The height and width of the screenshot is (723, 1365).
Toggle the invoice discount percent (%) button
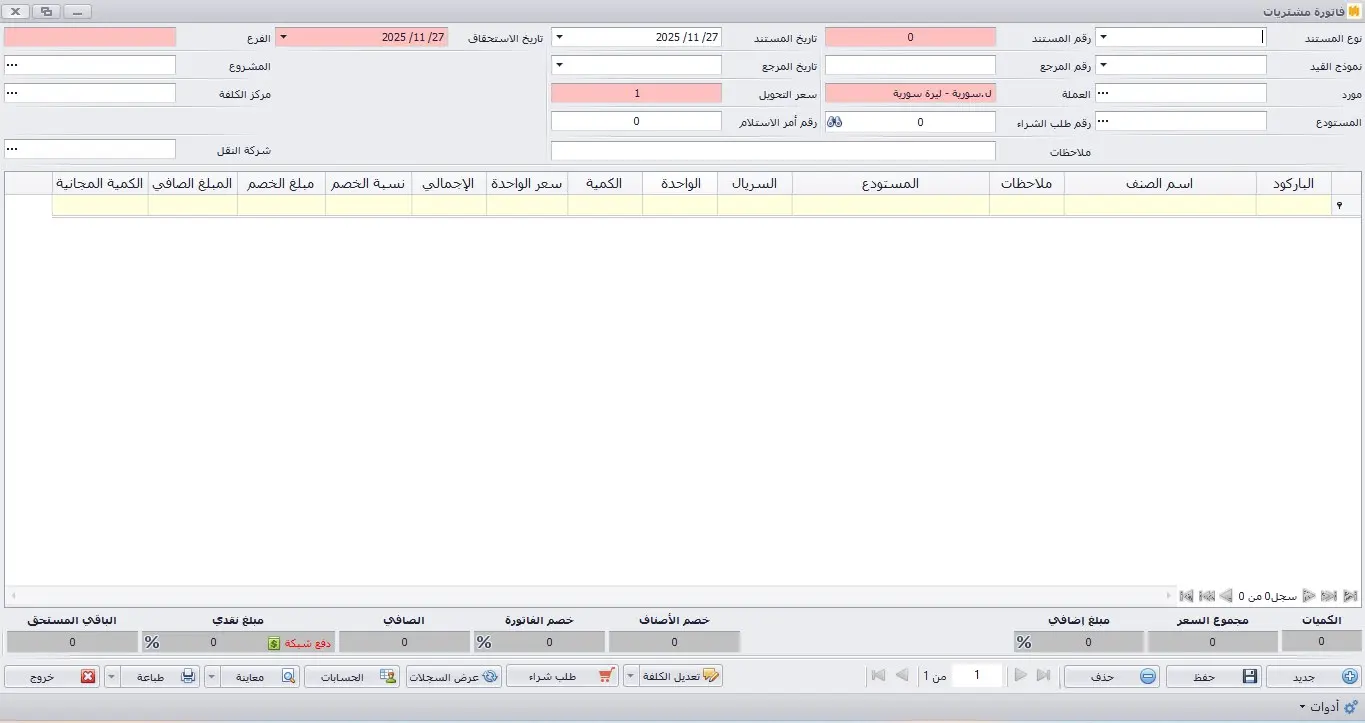482,642
